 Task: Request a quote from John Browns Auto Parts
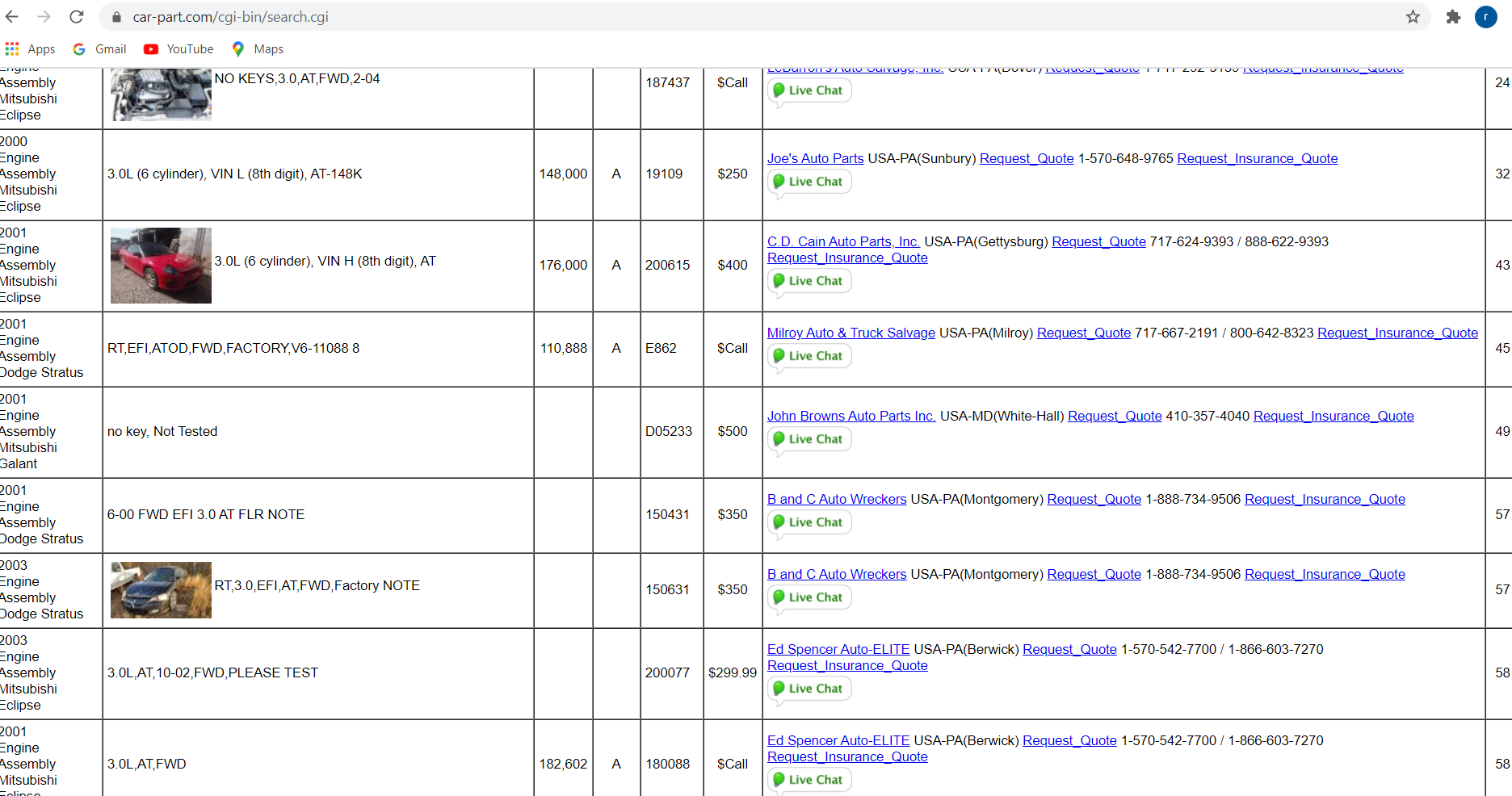point(1115,417)
